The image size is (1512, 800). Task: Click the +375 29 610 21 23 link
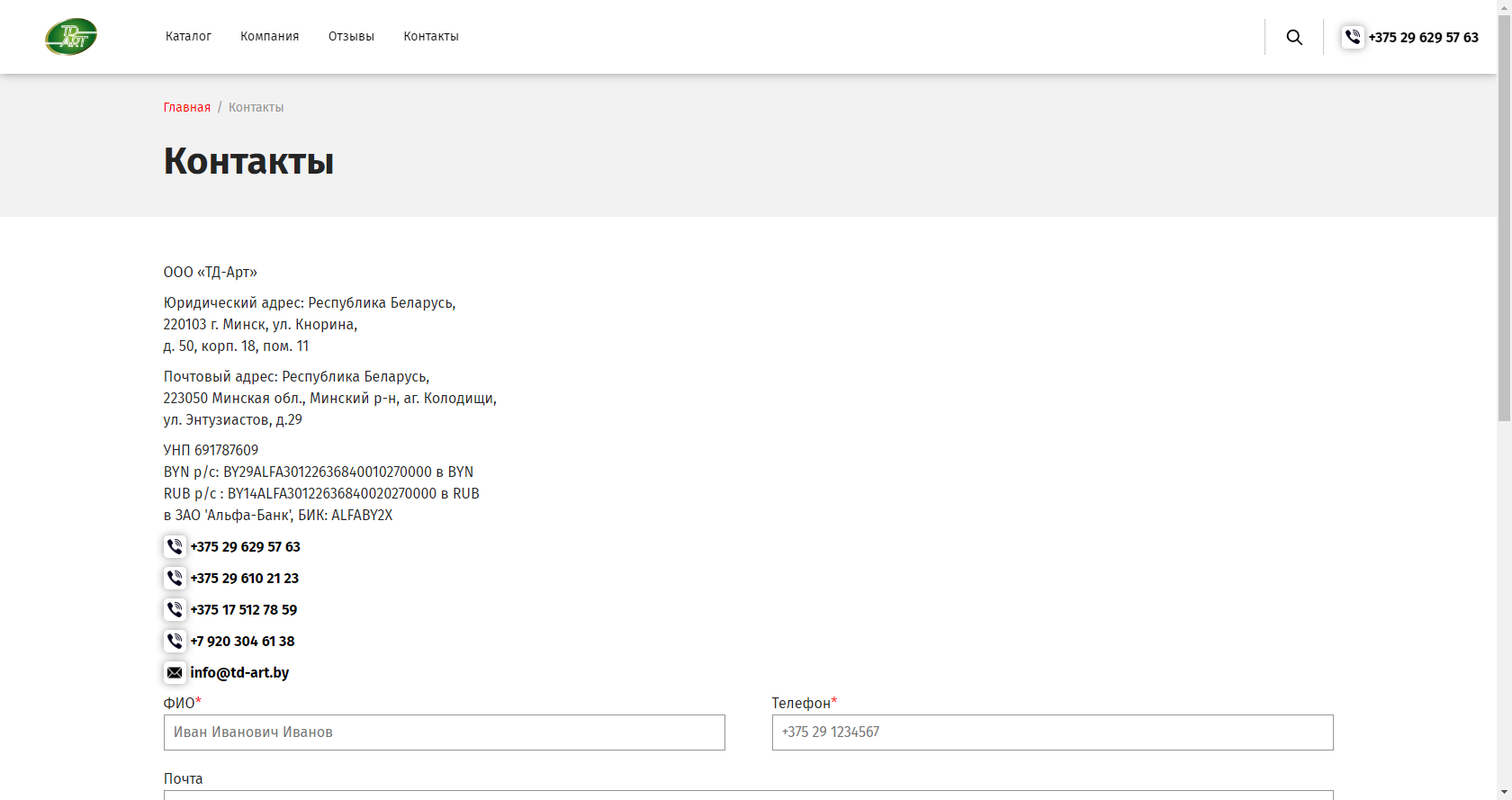coord(244,578)
